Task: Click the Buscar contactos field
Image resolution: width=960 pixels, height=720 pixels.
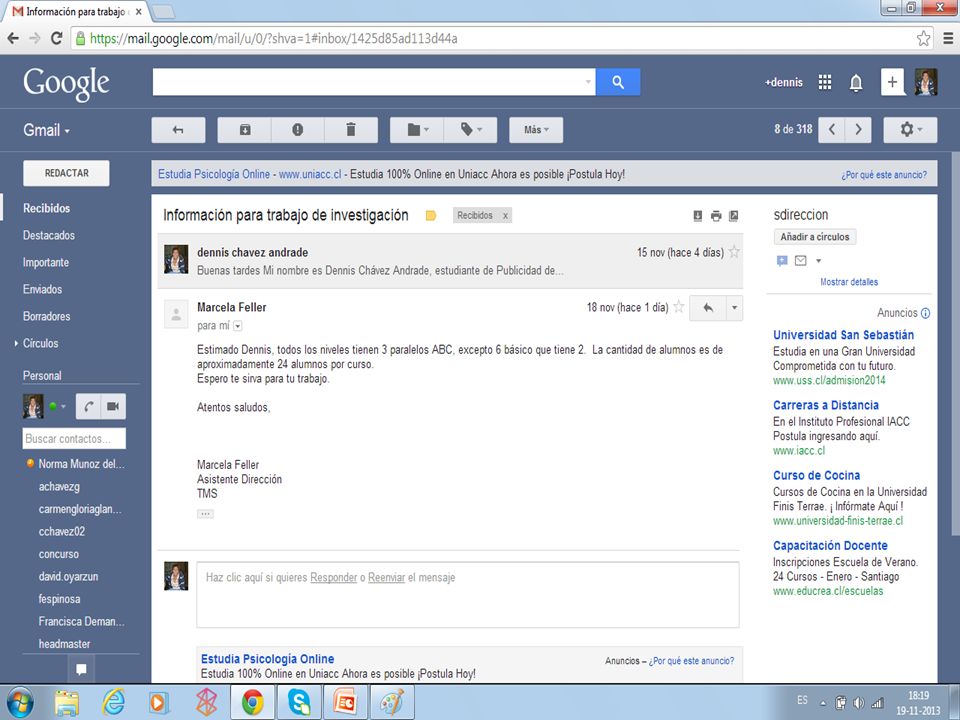Action: tap(74, 438)
